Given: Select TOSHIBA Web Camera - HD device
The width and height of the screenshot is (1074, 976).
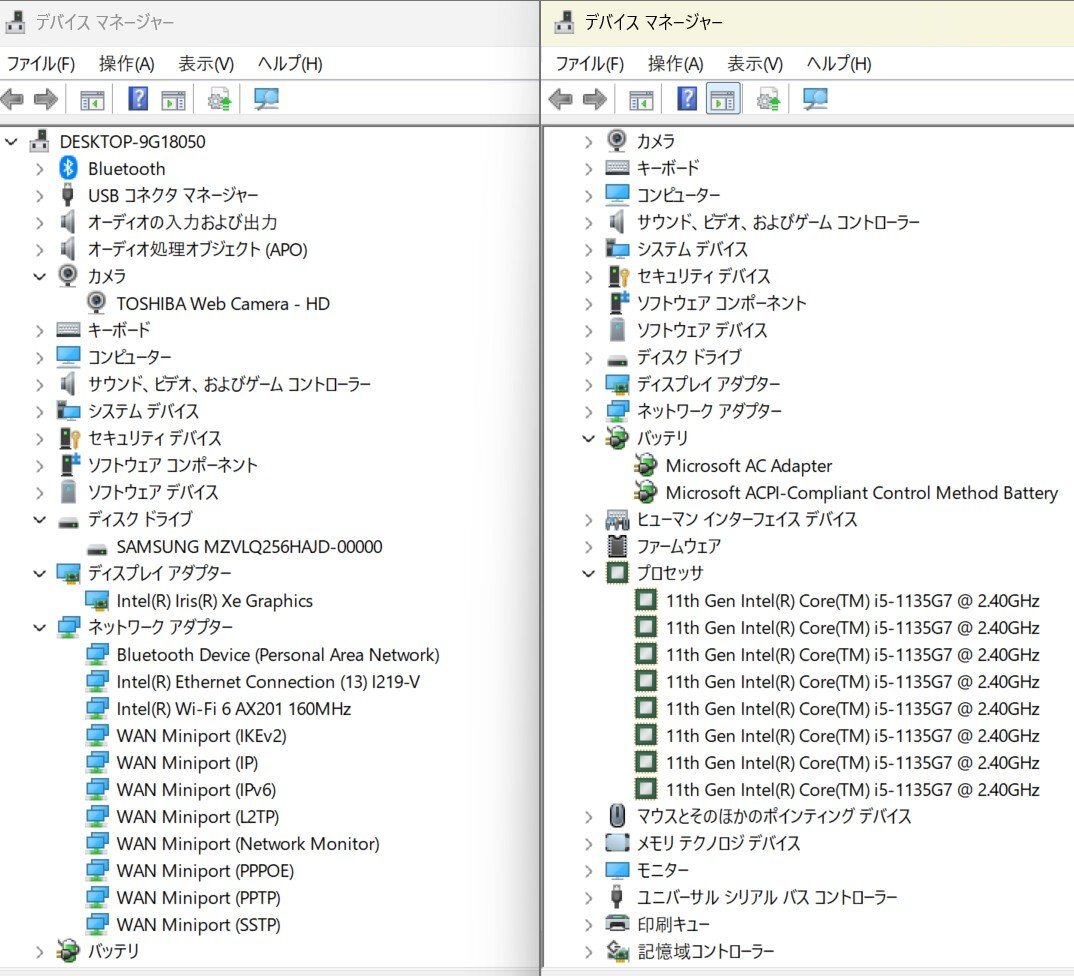Looking at the screenshot, I should pos(222,304).
